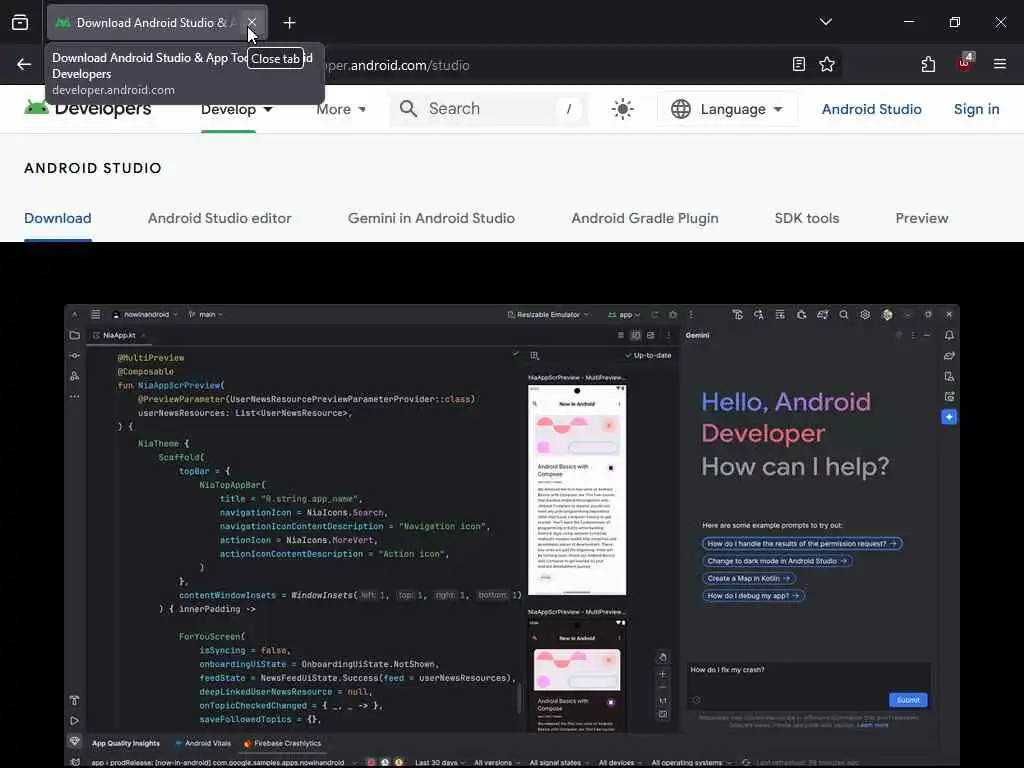Open the Preview tab
Screen dimensions: 1024x768
921,218
